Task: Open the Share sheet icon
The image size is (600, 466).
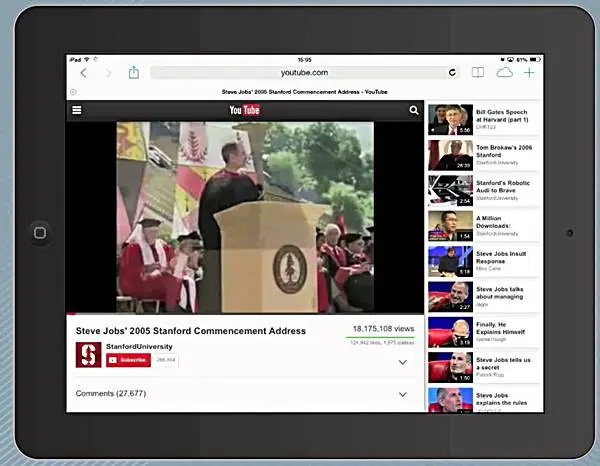Action: click(134, 72)
